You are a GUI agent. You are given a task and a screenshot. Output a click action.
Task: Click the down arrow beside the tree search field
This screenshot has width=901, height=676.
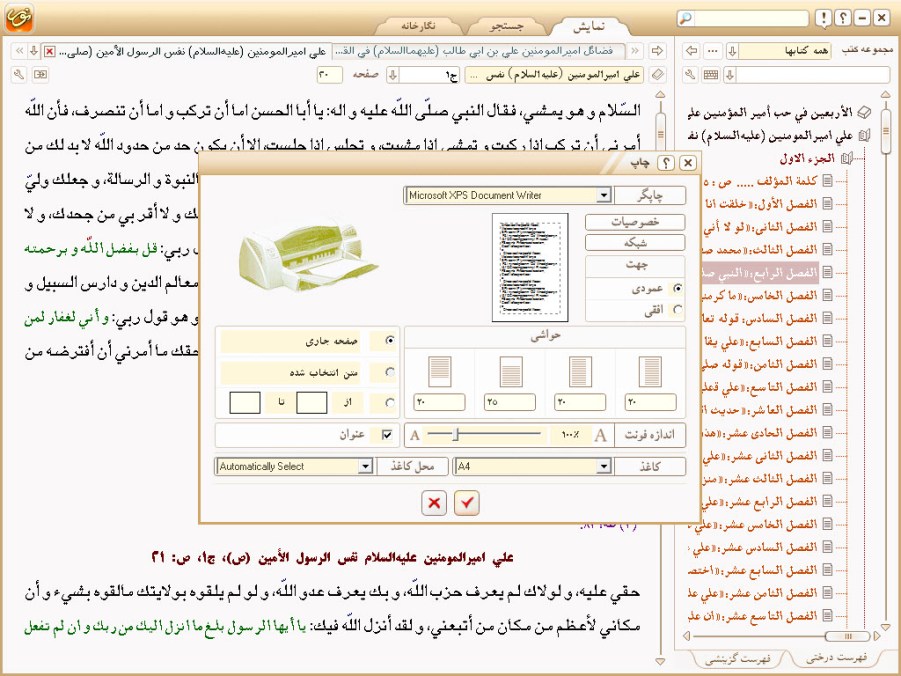pos(730,75)
